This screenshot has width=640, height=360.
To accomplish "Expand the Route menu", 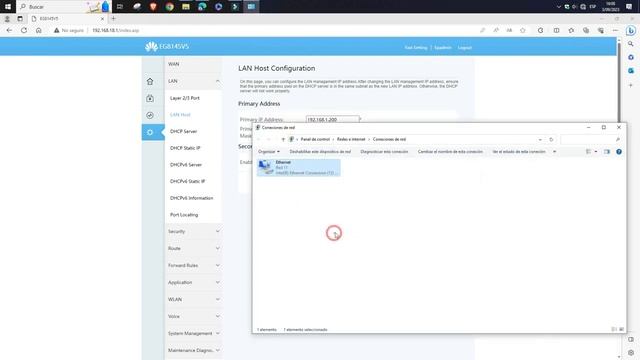I will pos(193,248).
